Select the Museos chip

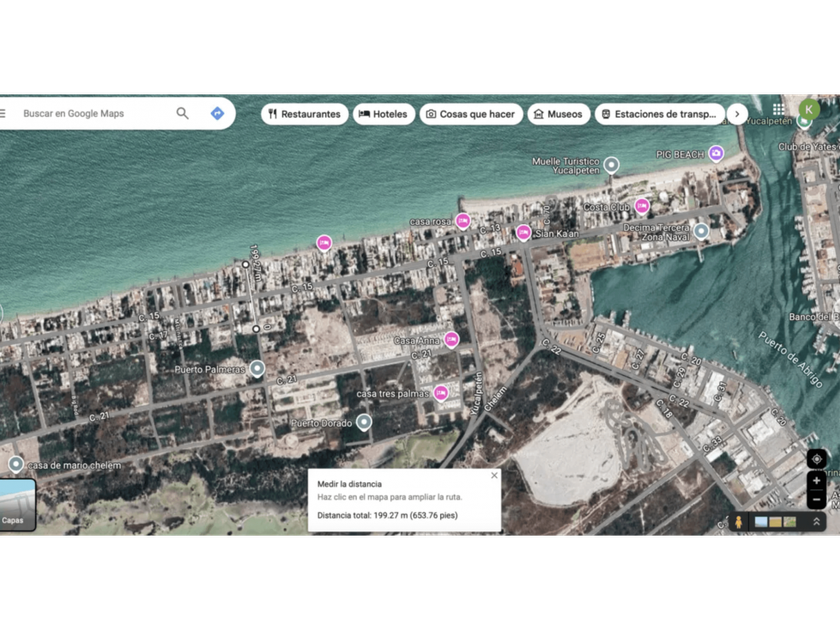click(559, 114)
